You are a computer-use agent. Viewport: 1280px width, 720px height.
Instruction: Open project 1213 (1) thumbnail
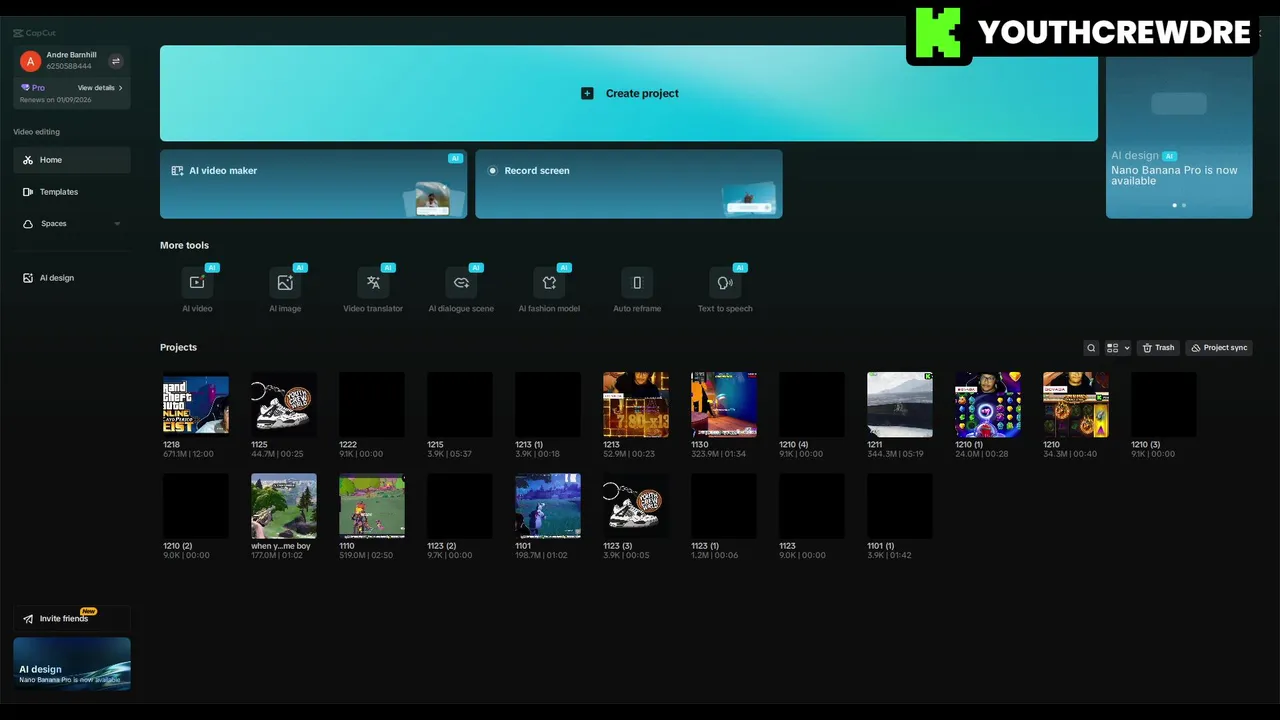(548, 405)
